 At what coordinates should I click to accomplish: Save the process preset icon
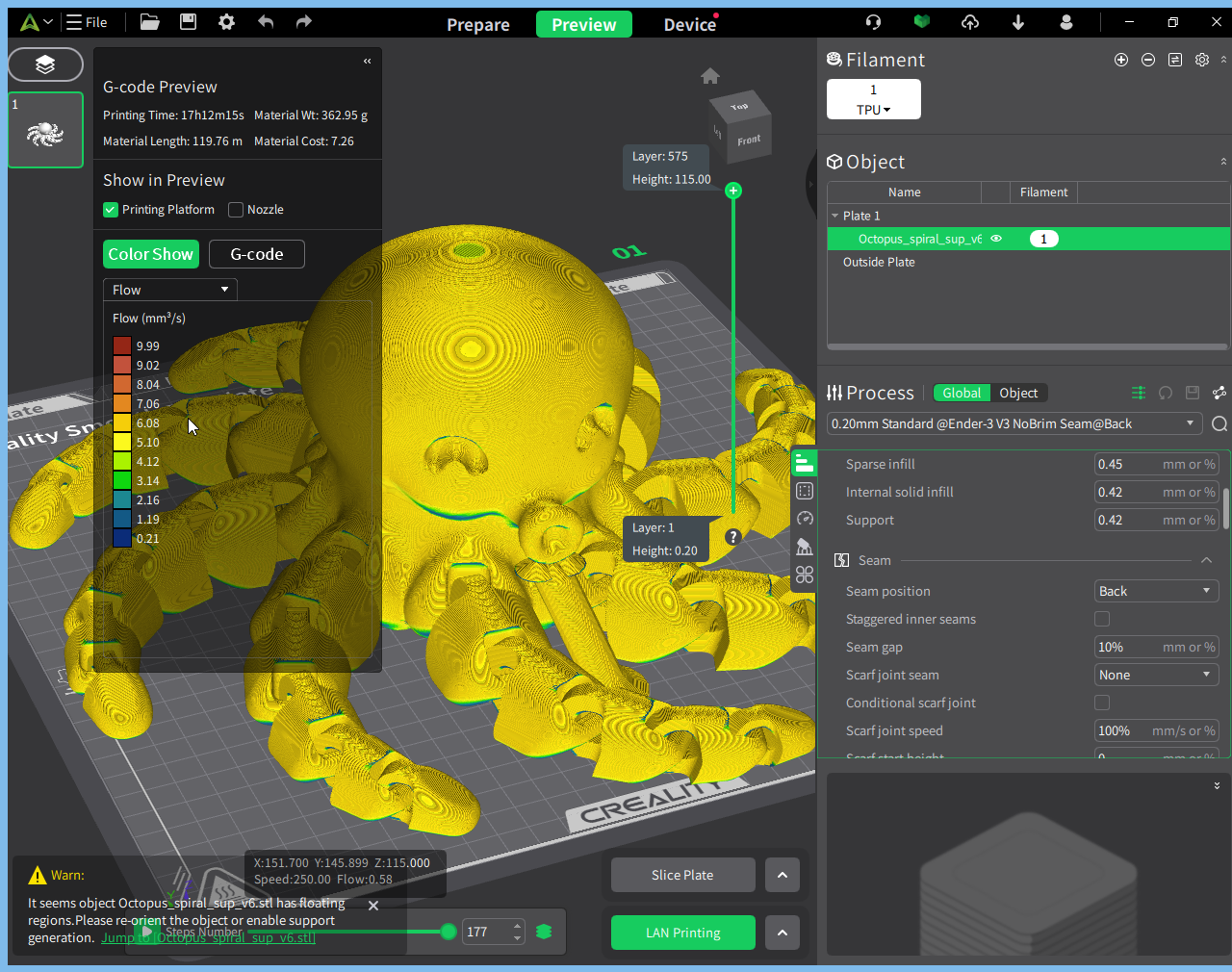click(1193, 393)
